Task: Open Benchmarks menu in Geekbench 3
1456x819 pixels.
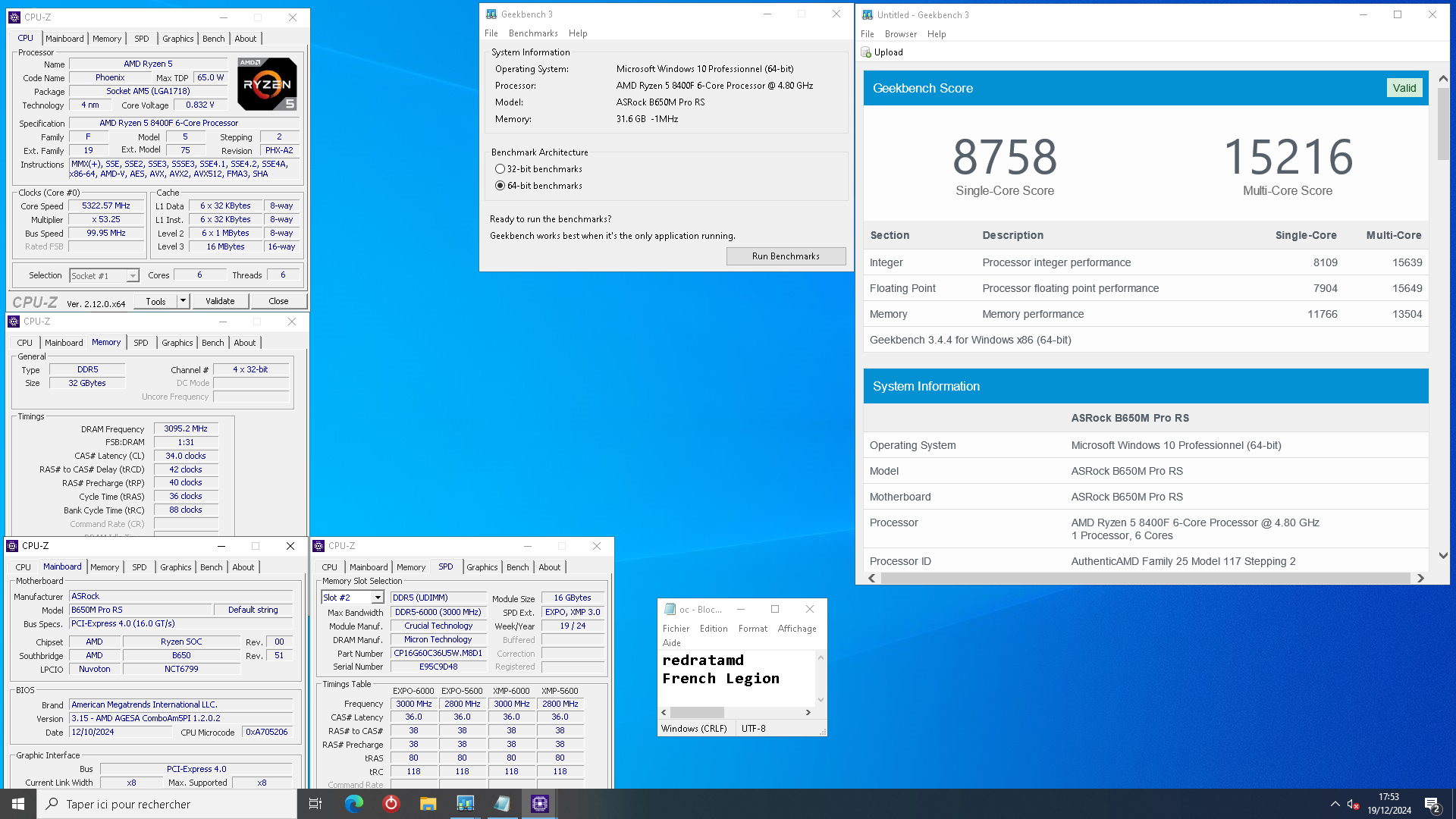Action: 533,33
